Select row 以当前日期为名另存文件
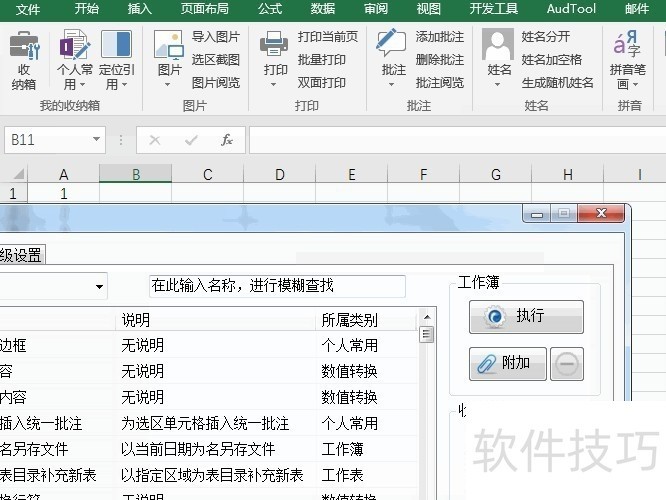Image resolution: width=666 pixels, height=500 pixels. click(x=209, y=449)
